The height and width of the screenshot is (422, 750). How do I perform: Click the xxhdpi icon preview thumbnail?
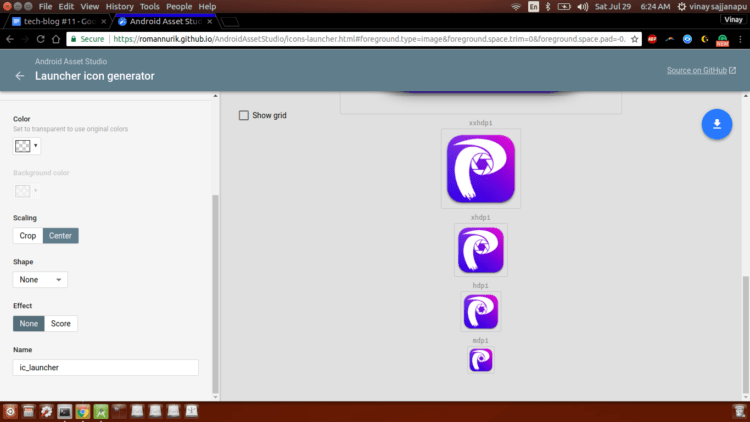481,168
